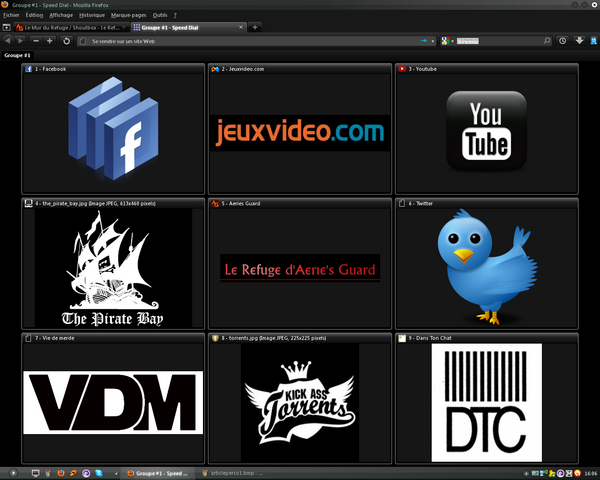Open the Historique menu
Screen dimensions: 600x480
click(x=92, y=15)
